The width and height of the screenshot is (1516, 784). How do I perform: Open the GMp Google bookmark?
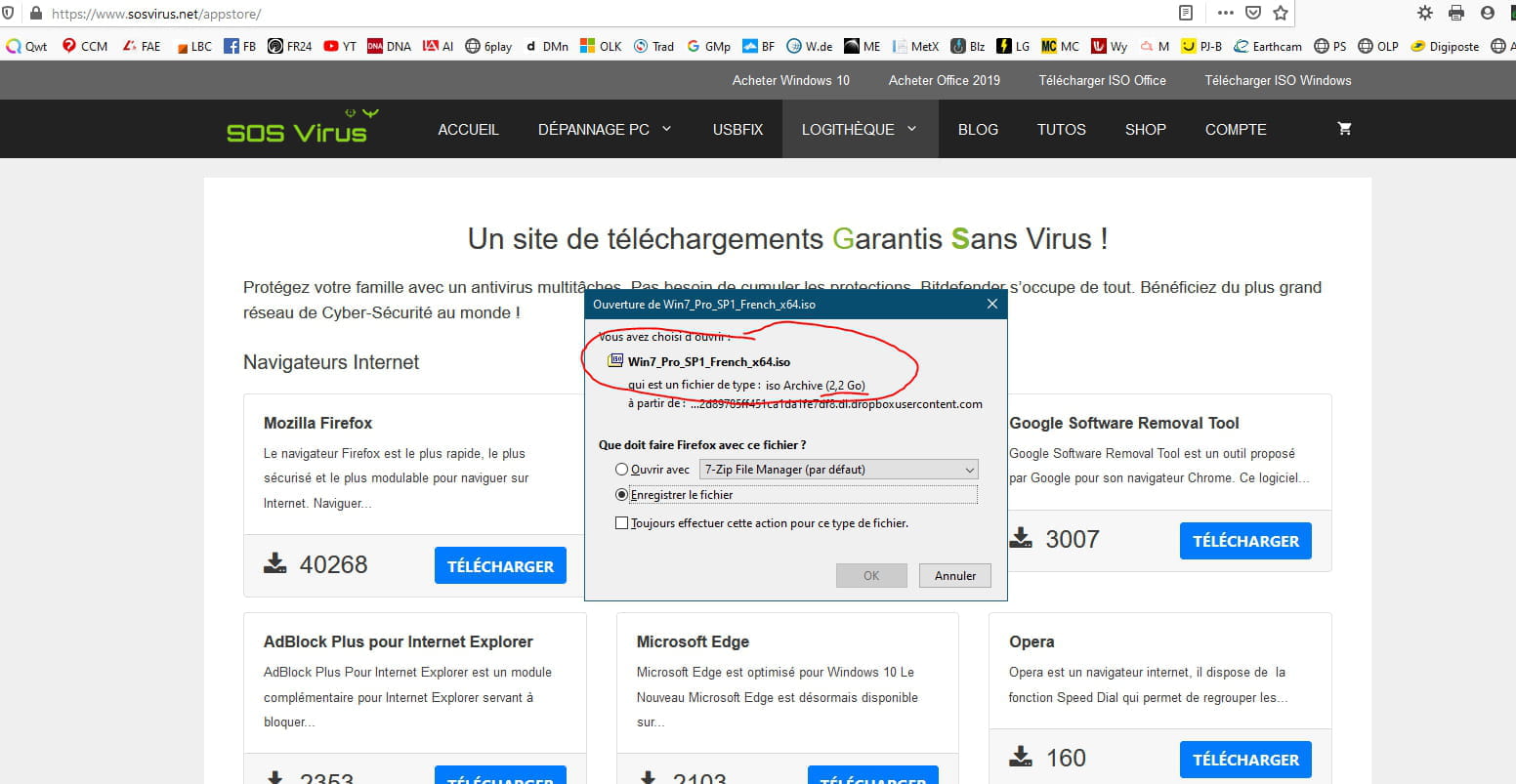pos(708,46)
